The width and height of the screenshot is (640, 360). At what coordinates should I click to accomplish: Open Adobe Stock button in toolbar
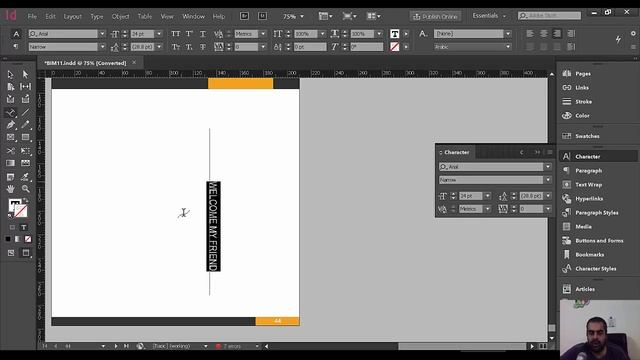262,16
